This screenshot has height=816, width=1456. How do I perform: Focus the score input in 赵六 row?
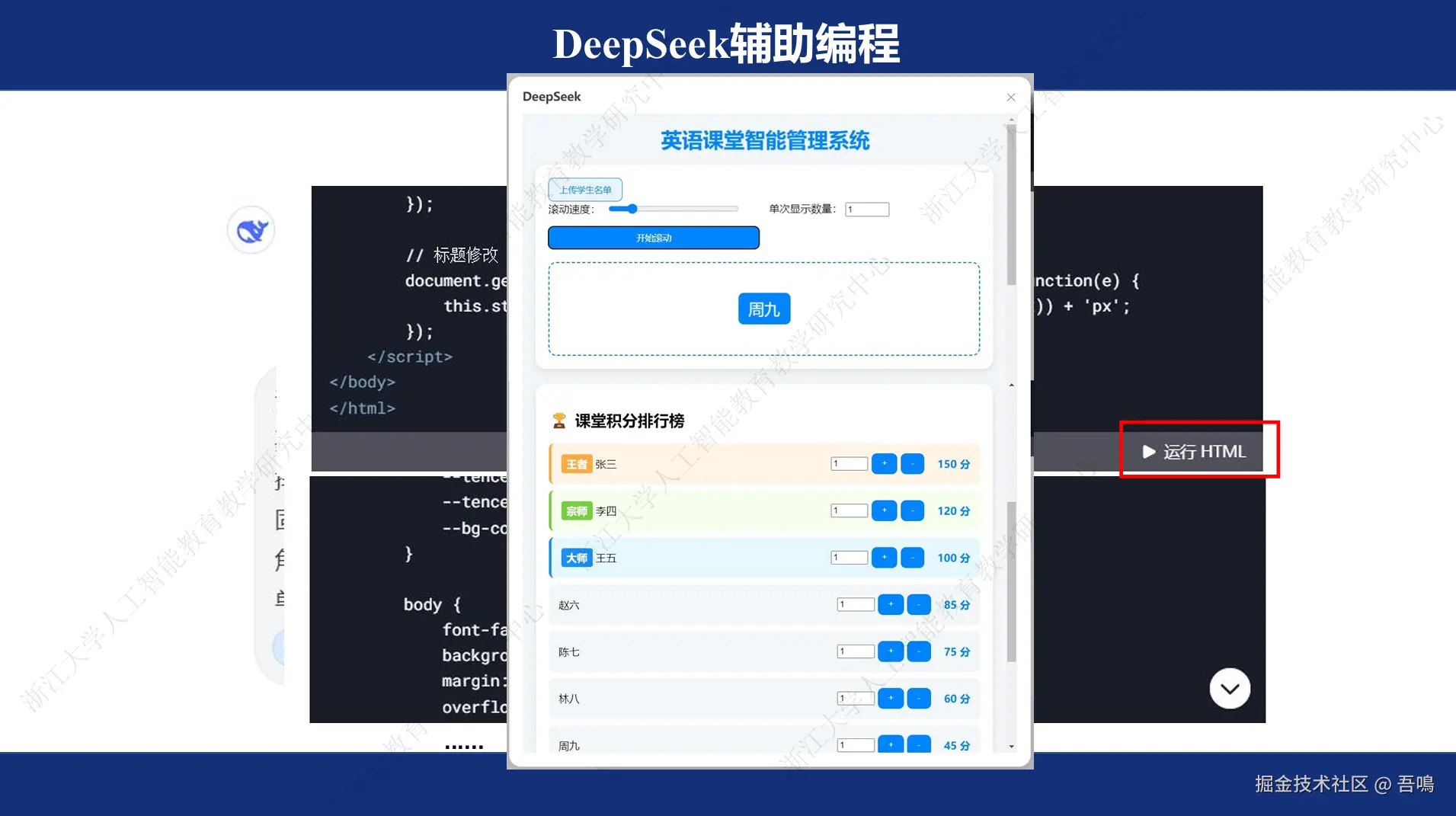click(856, 605)
